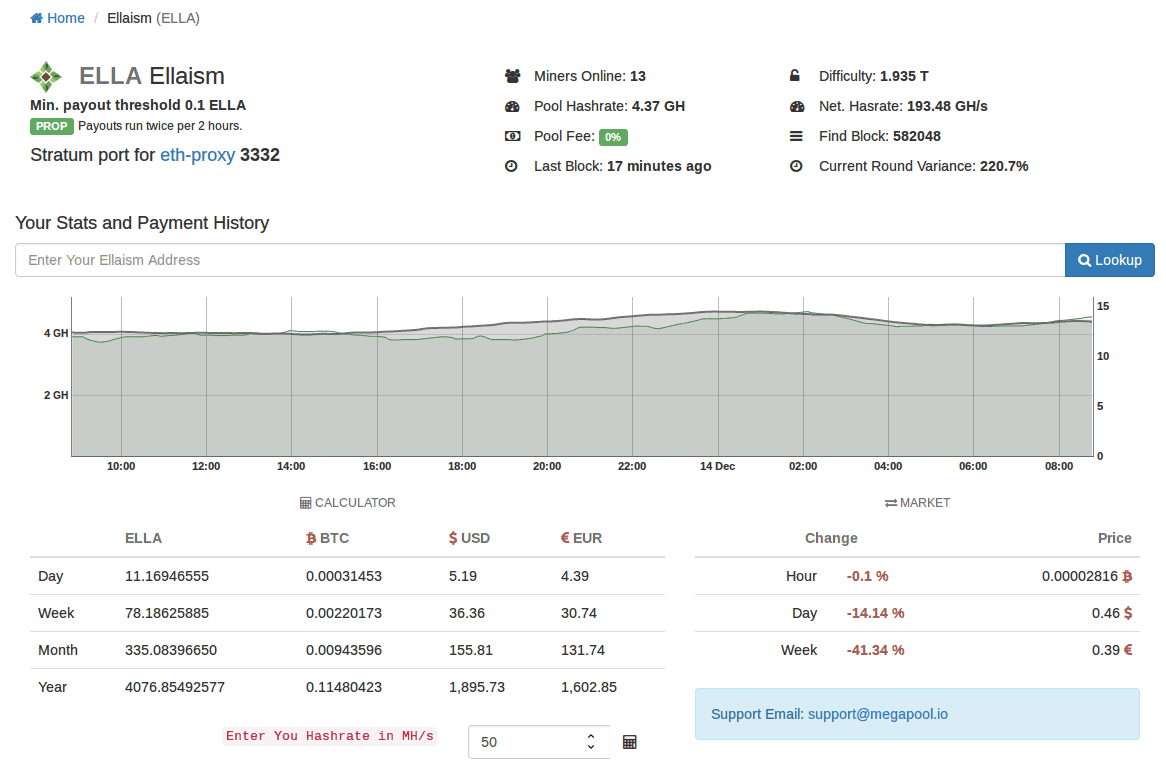1166x777 pixels.
Task: Click the Current Round Variance clock icon
Action: tap(796, 166)
